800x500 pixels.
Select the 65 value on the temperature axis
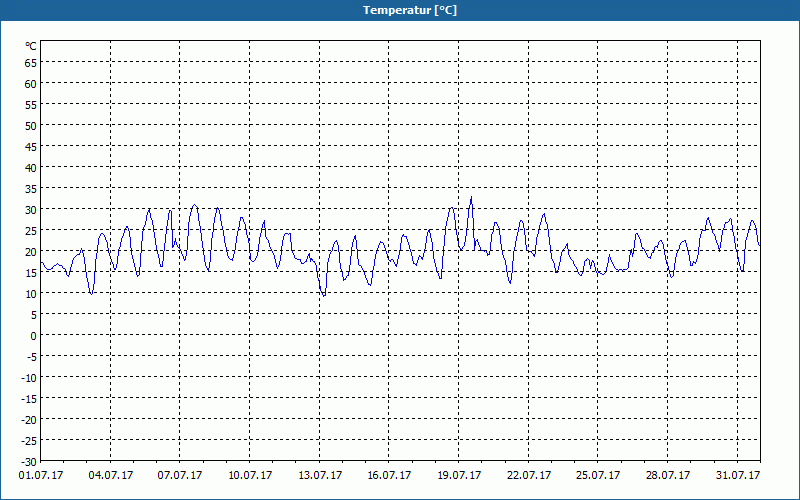tap(31, 63)
